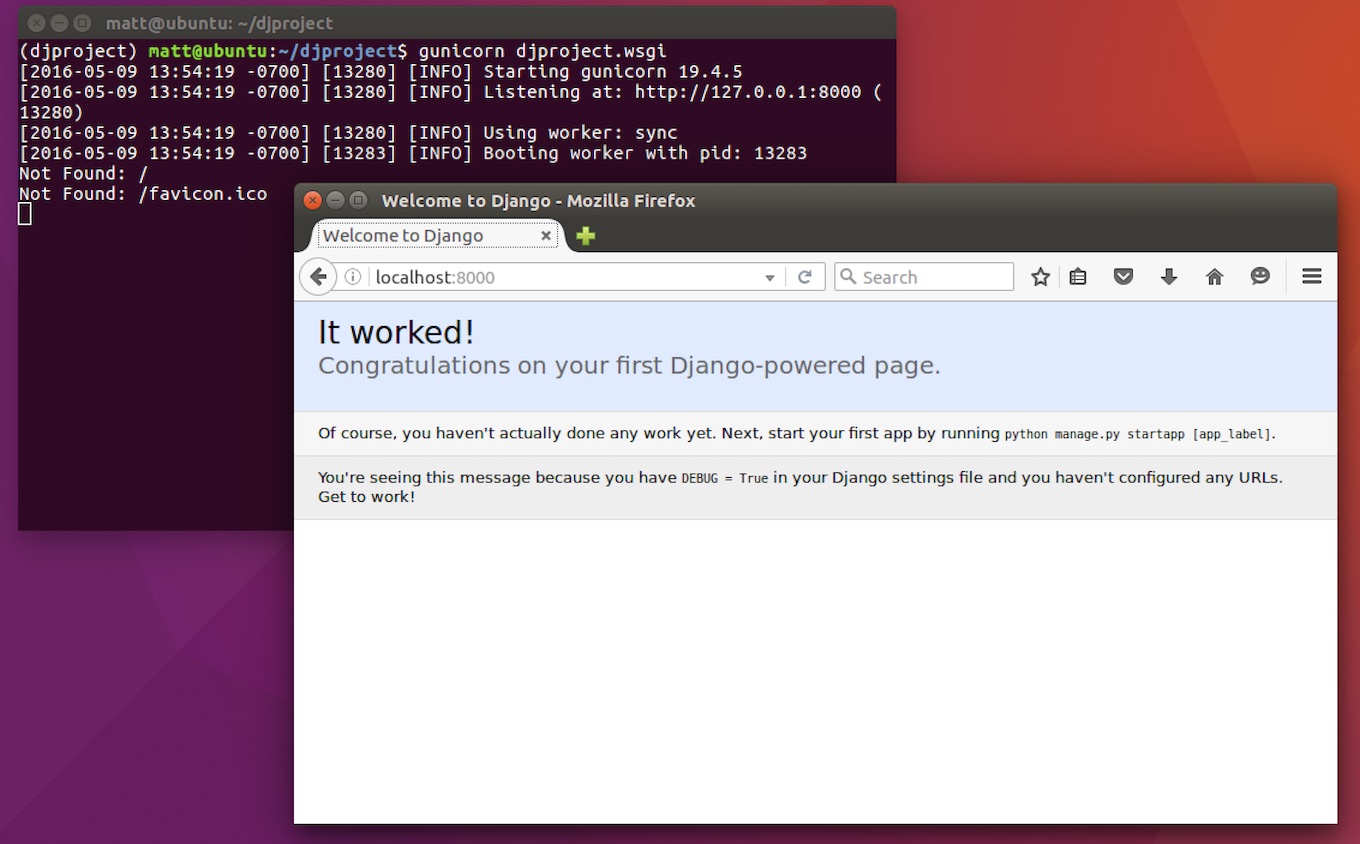The height and width of the screenshot is (844, 1360).
Task: Open the Firefox hamburger menu
Action: coord(1312,277)
